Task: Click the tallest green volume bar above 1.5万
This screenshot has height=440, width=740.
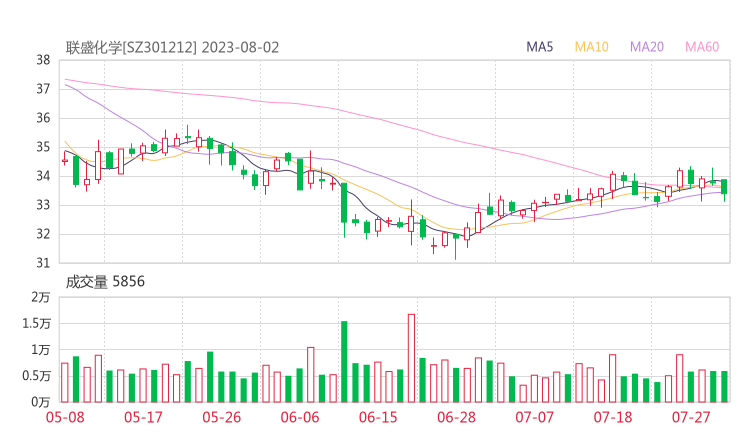Action: 345,362
